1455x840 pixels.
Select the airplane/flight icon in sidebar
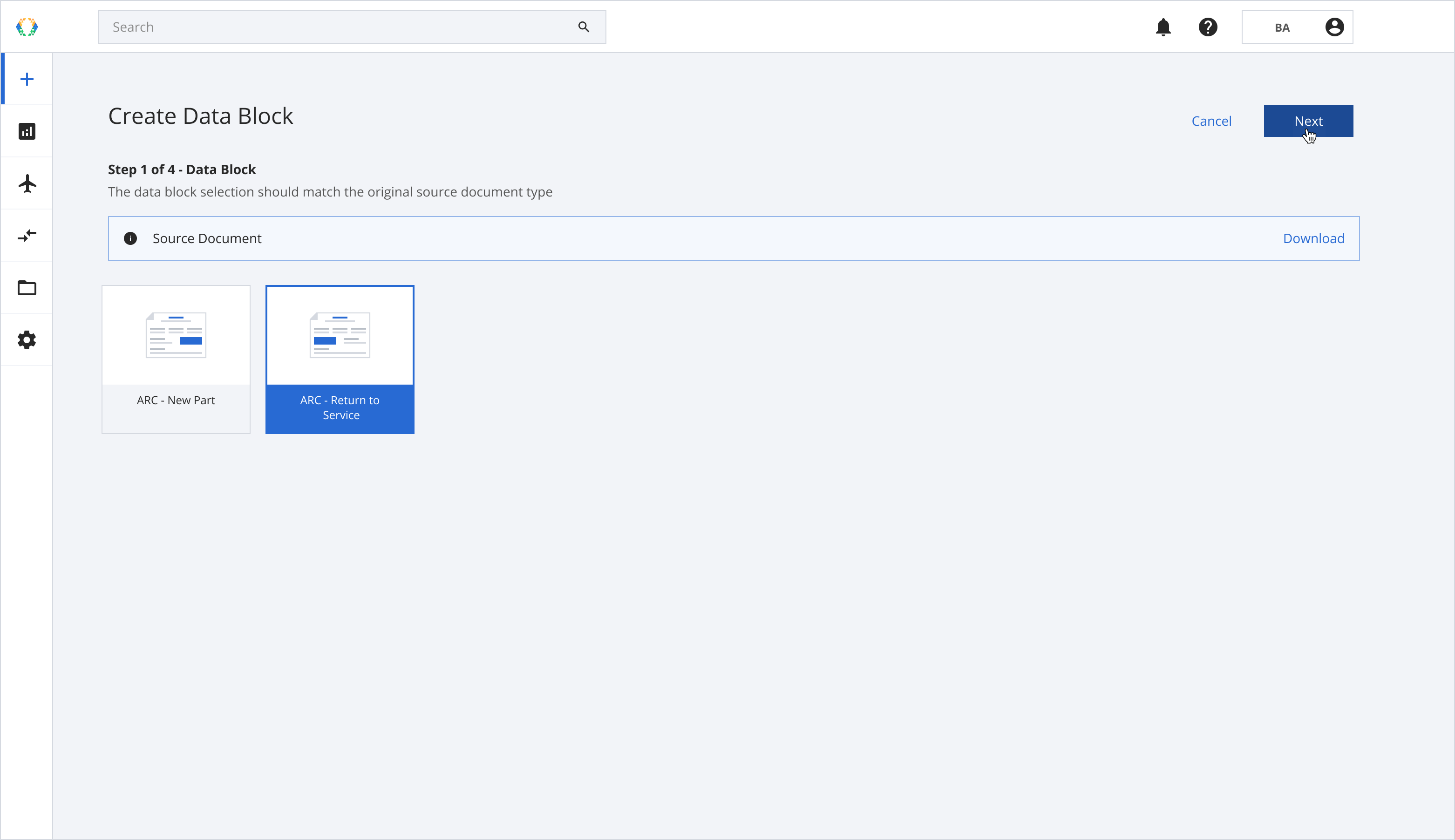point(27,183)
